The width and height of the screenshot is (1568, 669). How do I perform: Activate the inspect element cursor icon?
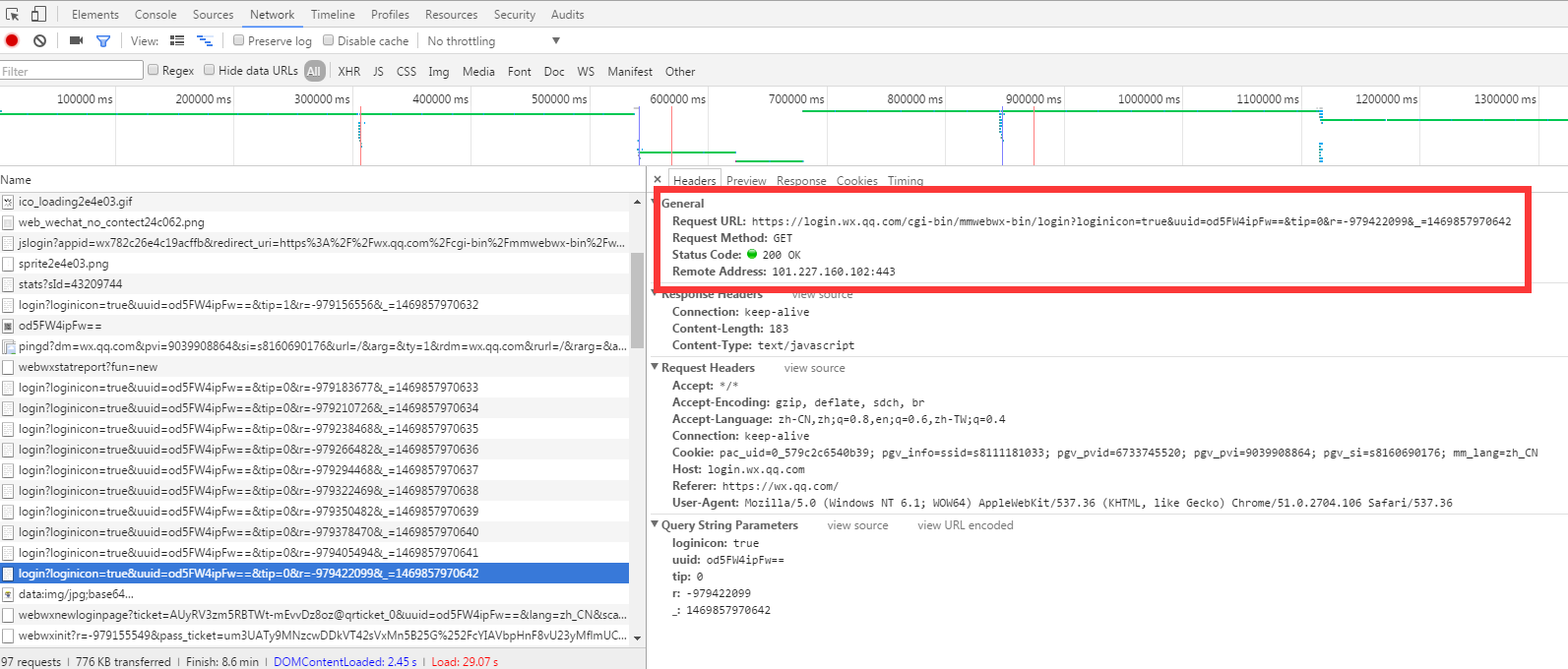13,14
